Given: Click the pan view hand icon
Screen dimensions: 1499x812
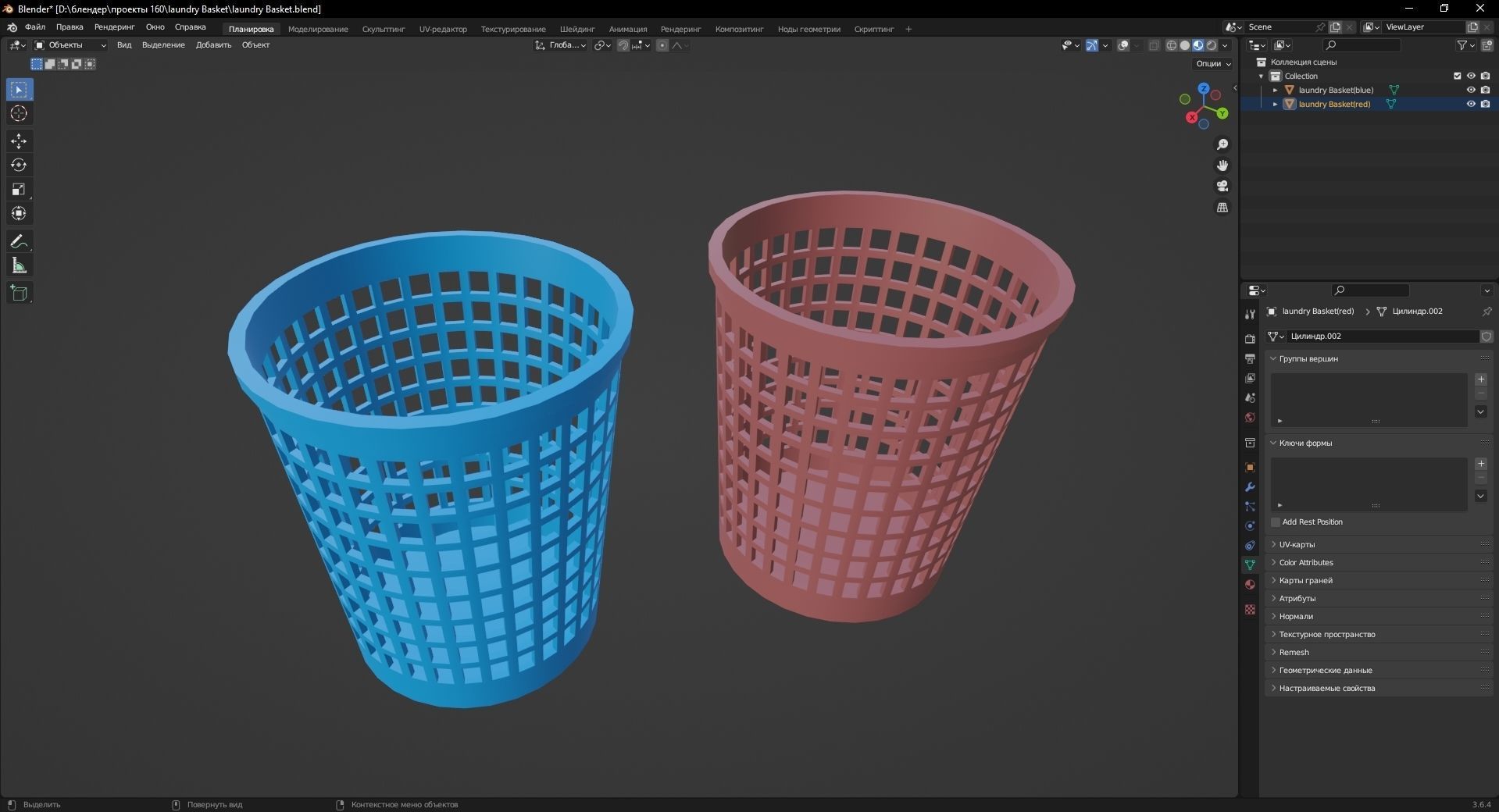Looking at the screenshot, I should [1222, 166].
